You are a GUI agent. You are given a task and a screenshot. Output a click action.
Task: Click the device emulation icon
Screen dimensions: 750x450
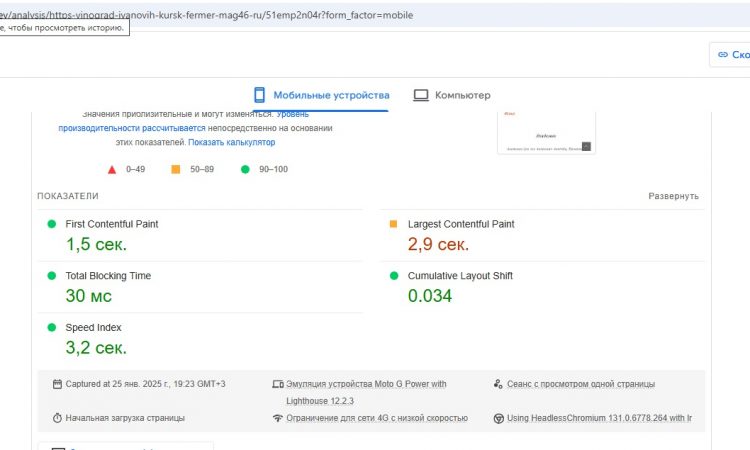click(278, 384)
